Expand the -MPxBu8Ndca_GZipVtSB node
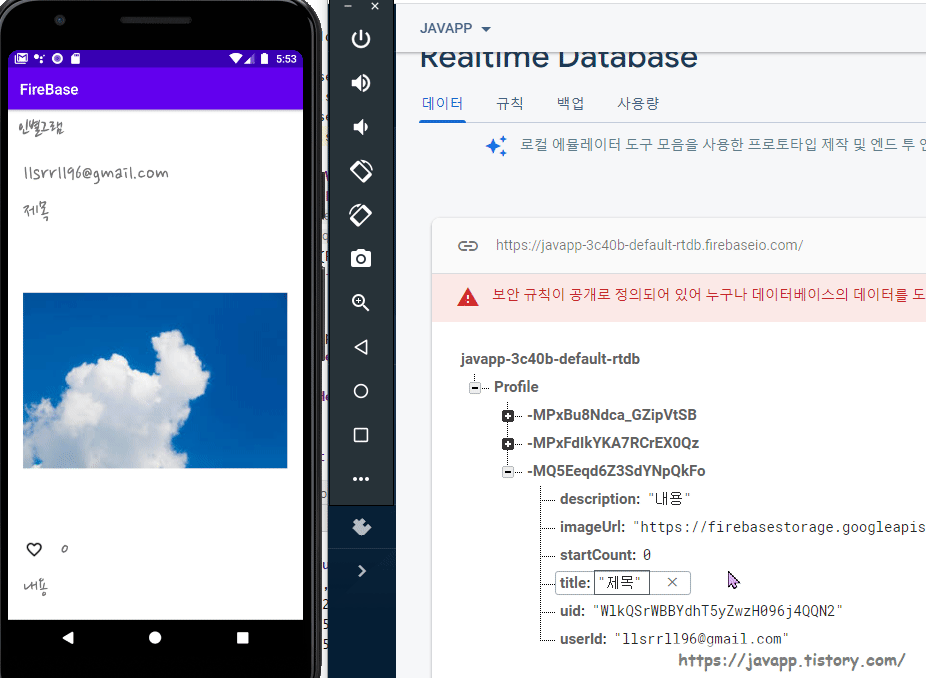Screen dimensions: 926x678 507,416
